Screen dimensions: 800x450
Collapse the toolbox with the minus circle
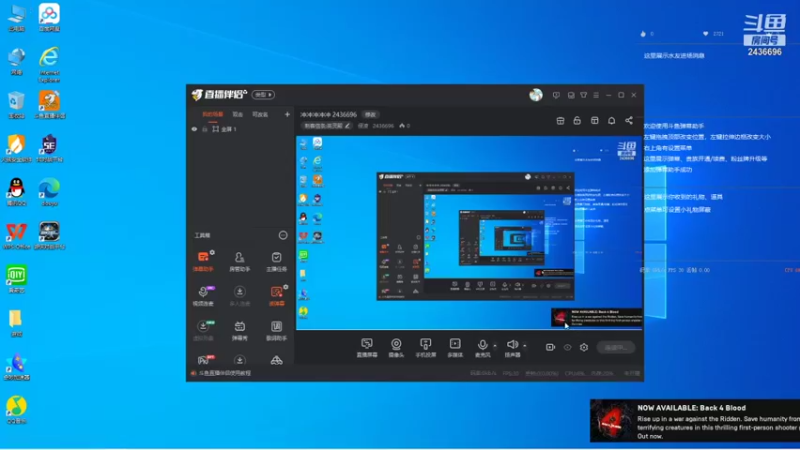[283, 235]
